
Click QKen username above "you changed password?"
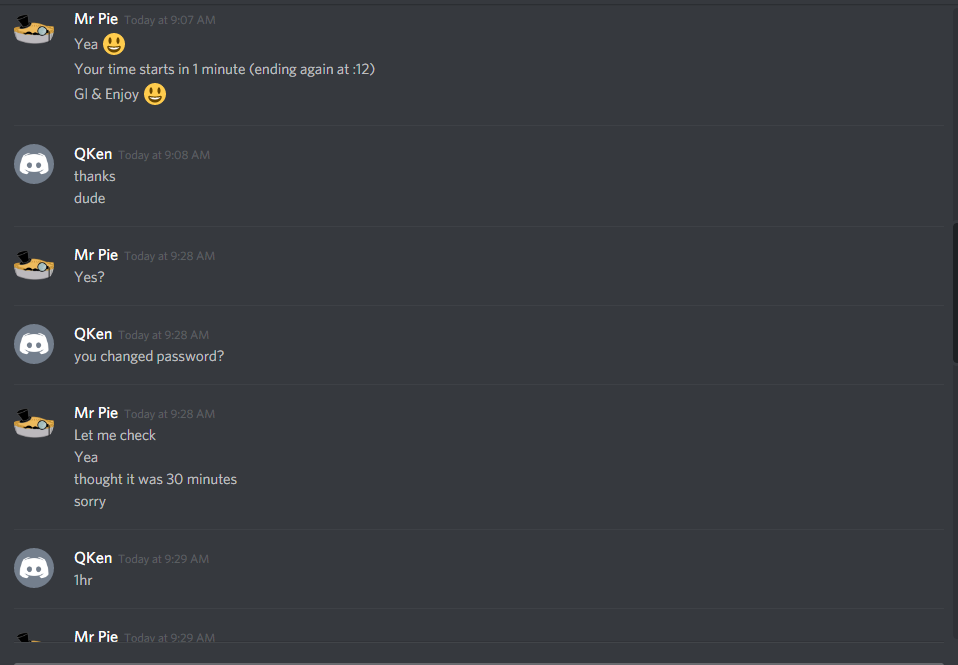coord(93,334)
